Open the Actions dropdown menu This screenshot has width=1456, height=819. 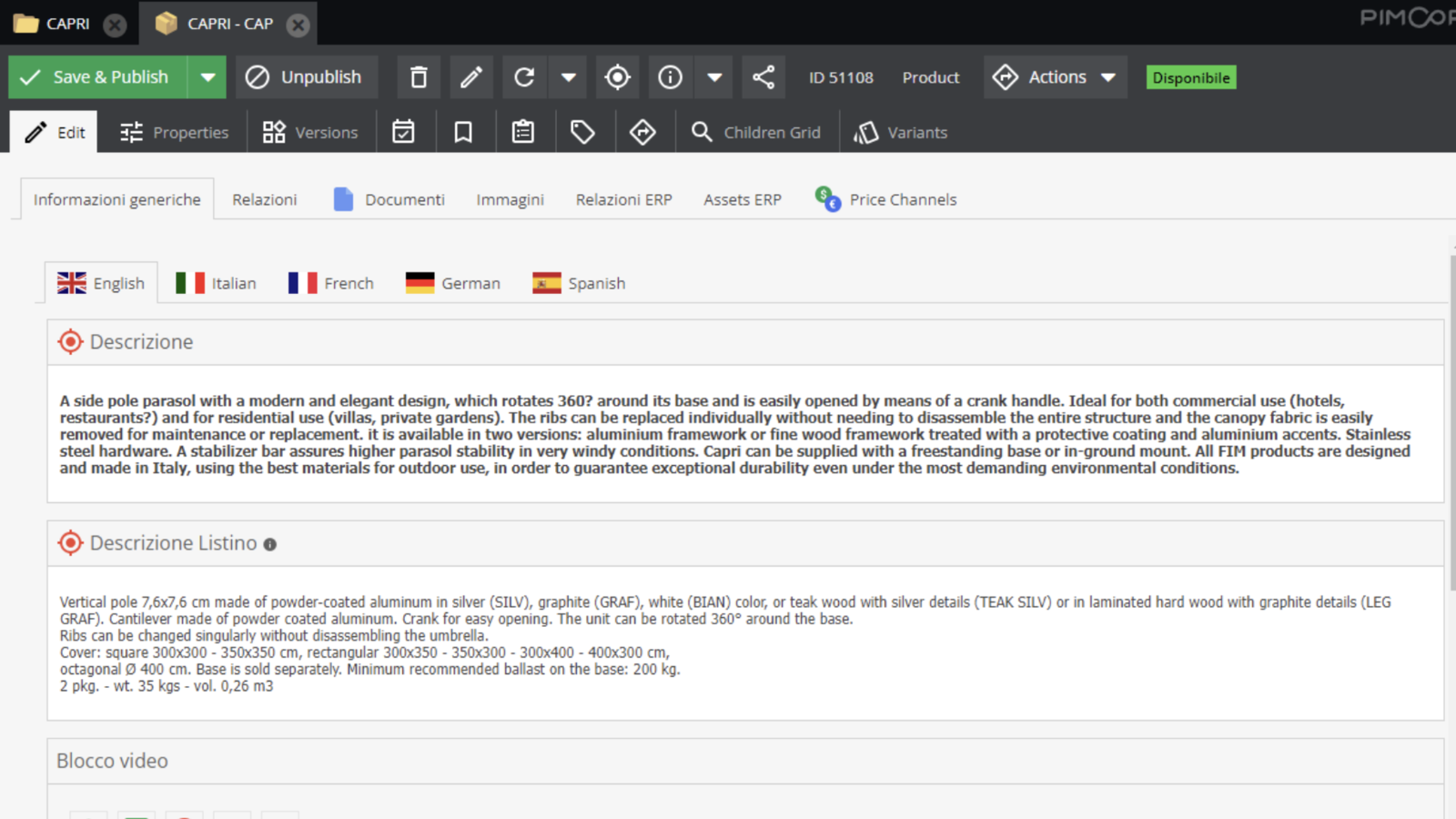click(x=1056, y=77)
